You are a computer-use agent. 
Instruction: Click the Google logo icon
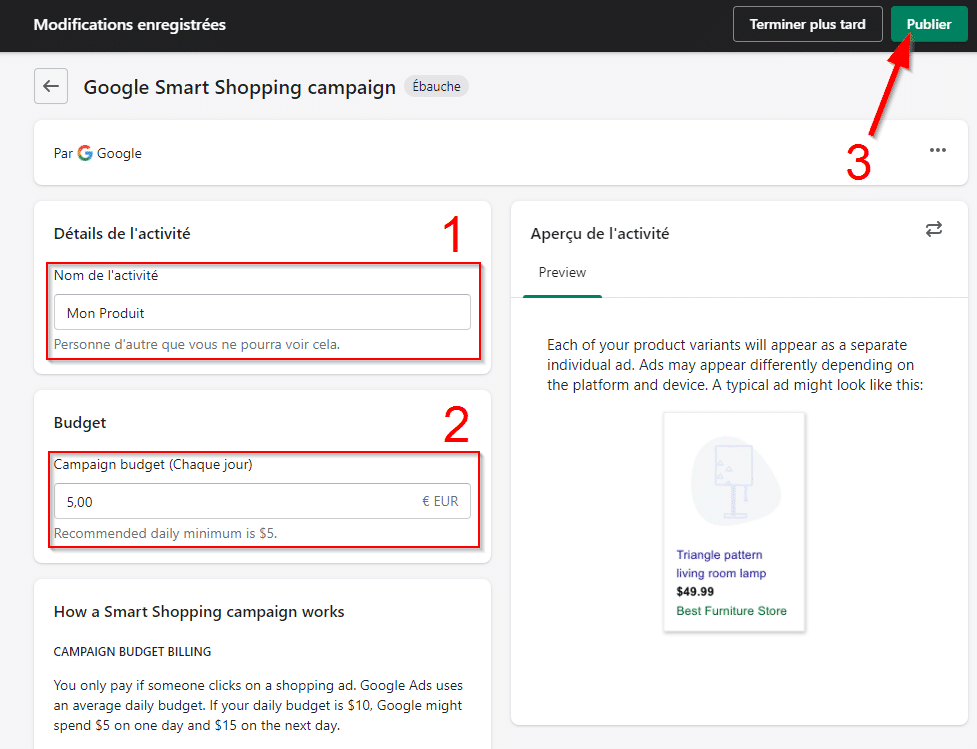(85, 153)
